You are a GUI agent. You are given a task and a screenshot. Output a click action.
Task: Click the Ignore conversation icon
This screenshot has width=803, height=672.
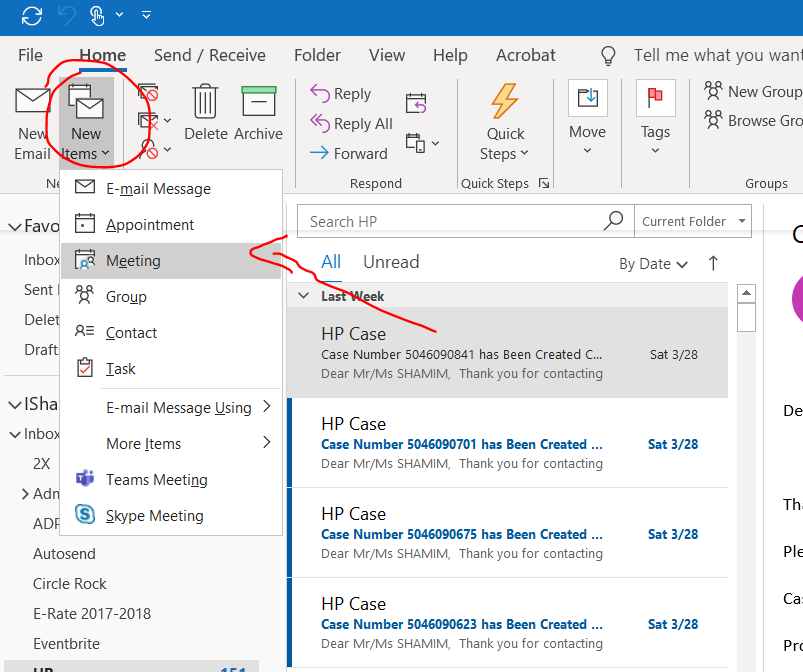coord(148,93)
